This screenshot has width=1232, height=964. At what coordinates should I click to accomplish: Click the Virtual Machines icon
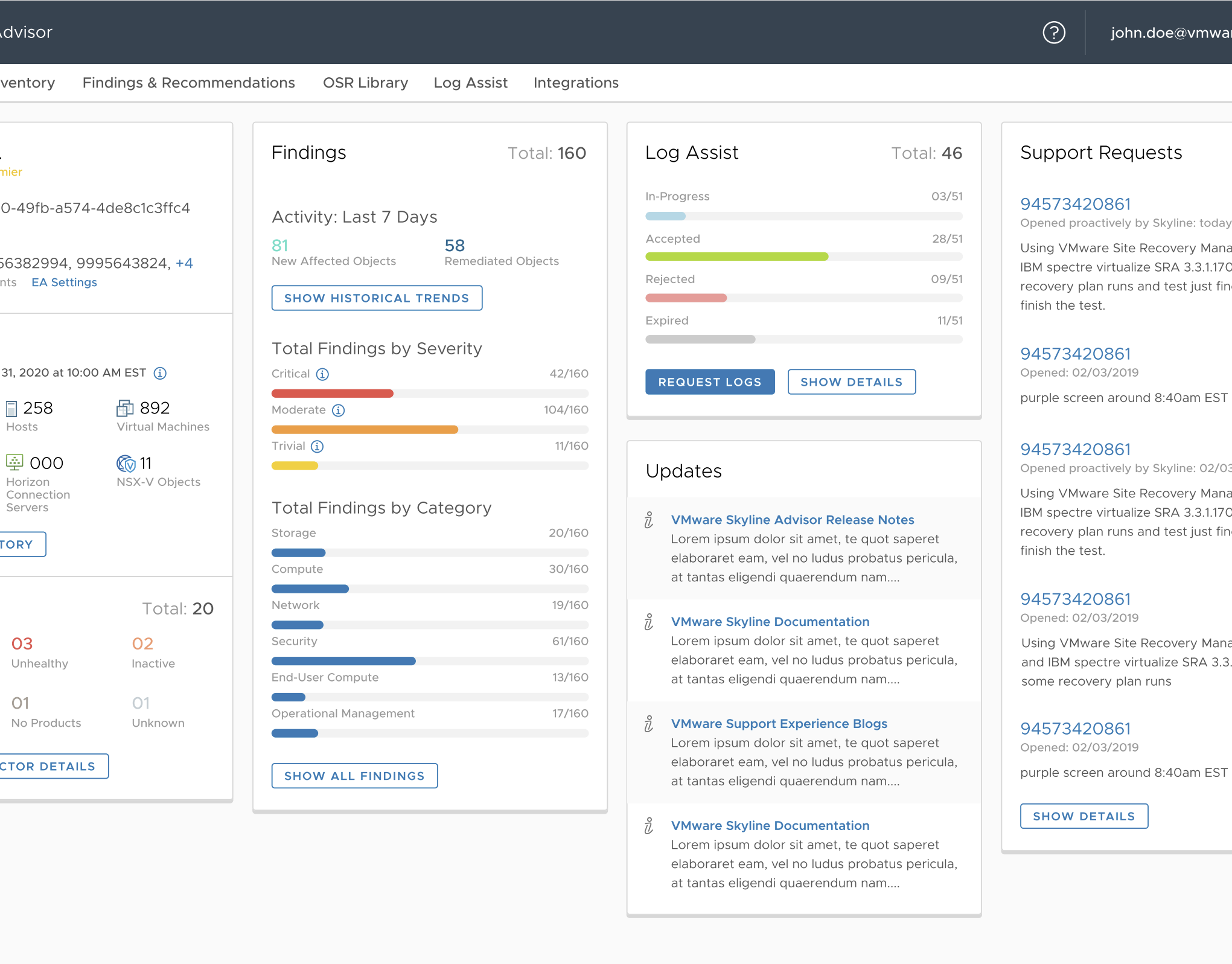pyautogui.click(x=125, y=409)
